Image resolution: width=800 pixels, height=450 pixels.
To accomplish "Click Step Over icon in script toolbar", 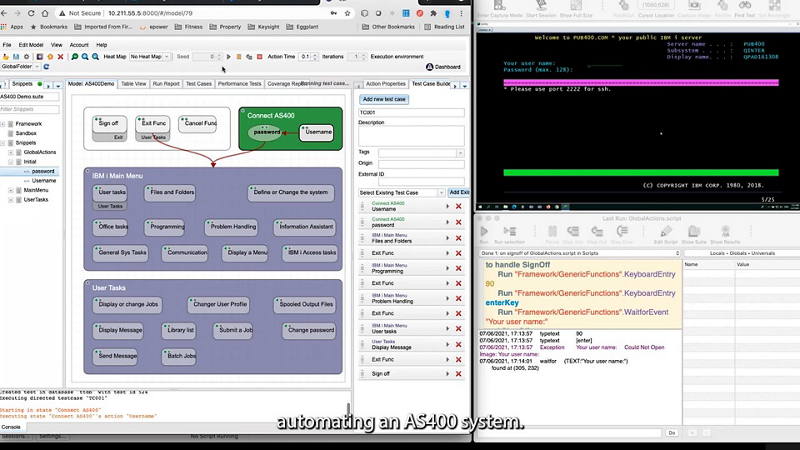I will pos(621,232).
